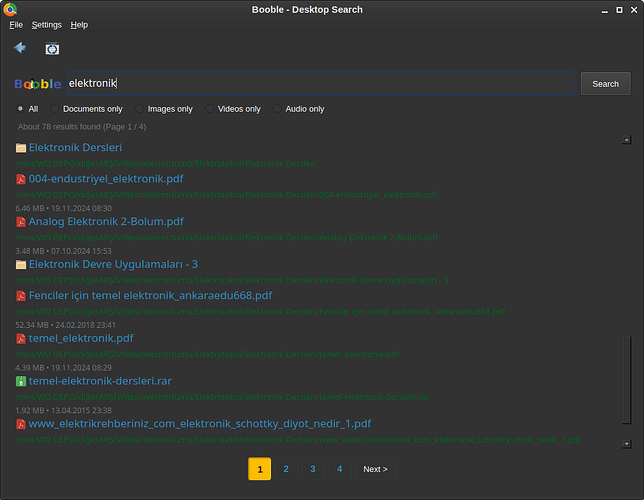Go to results page 3
Image resolution: width=644 pixels, height=500 pixels.
pos(313,469)
